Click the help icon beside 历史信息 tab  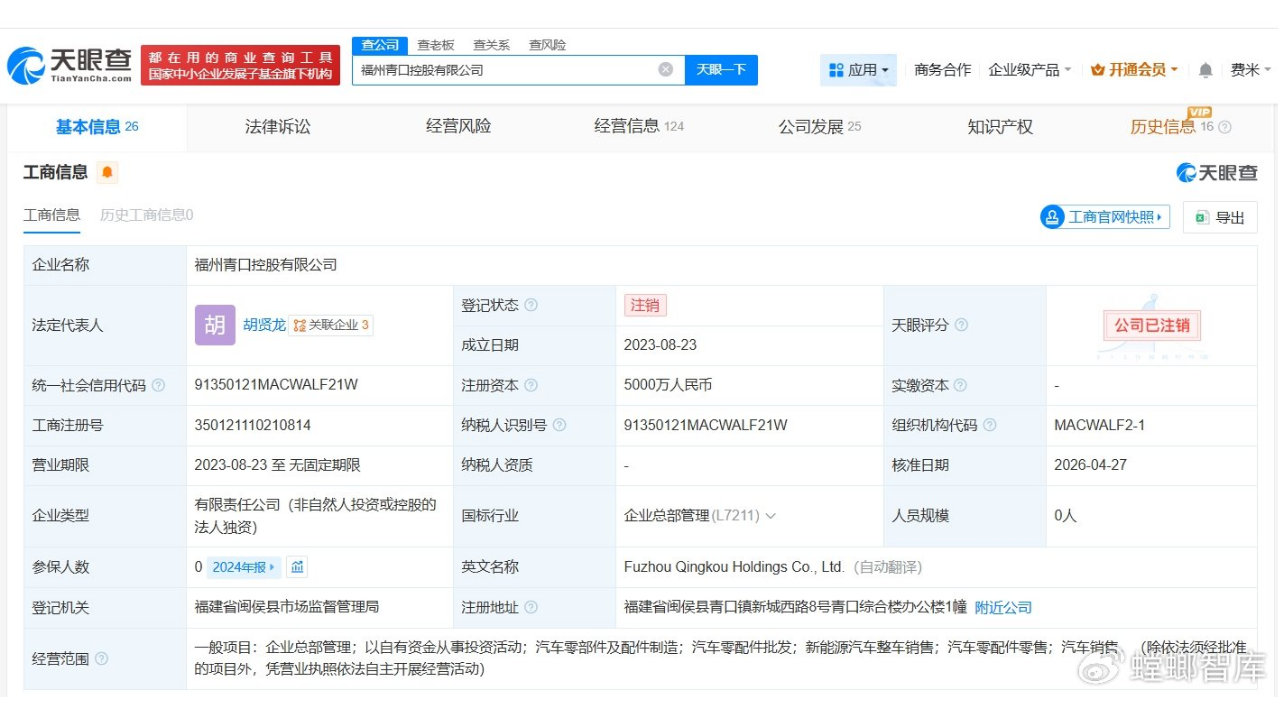1225,127
